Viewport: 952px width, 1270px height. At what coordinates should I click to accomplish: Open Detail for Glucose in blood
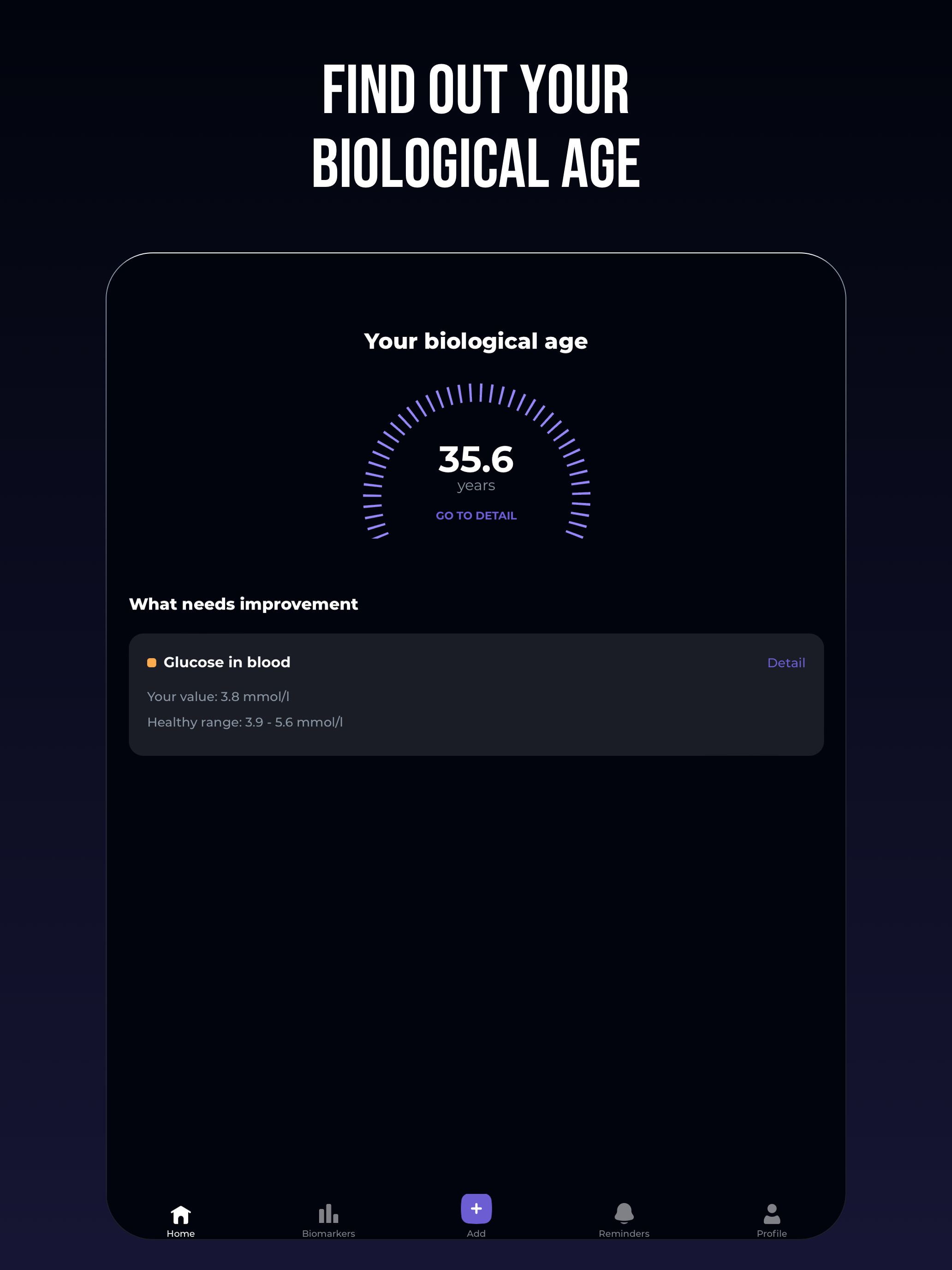[x=786, y=663]
